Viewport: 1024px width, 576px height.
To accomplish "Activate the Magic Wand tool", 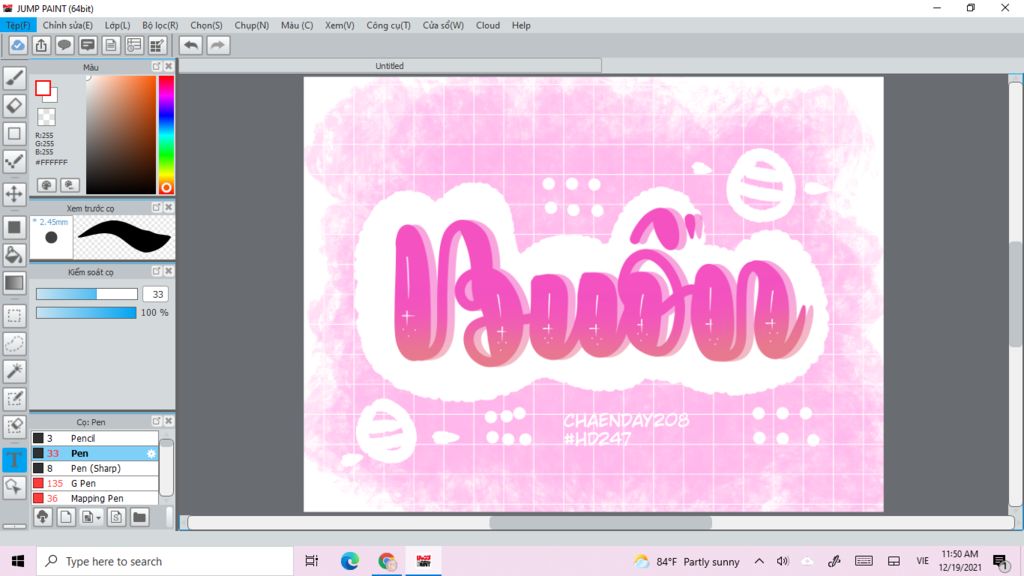I will 14,371.
